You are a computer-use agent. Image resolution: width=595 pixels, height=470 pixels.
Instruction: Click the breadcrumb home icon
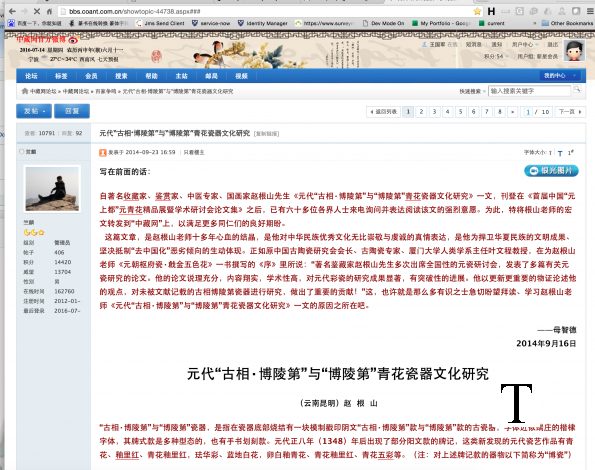[x=25, y=91]
